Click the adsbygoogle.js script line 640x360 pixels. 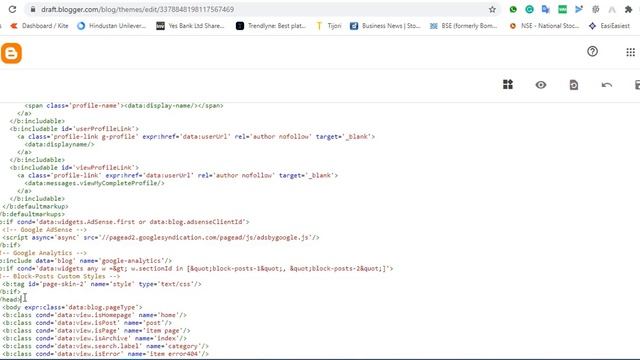(x=161, y=238)
